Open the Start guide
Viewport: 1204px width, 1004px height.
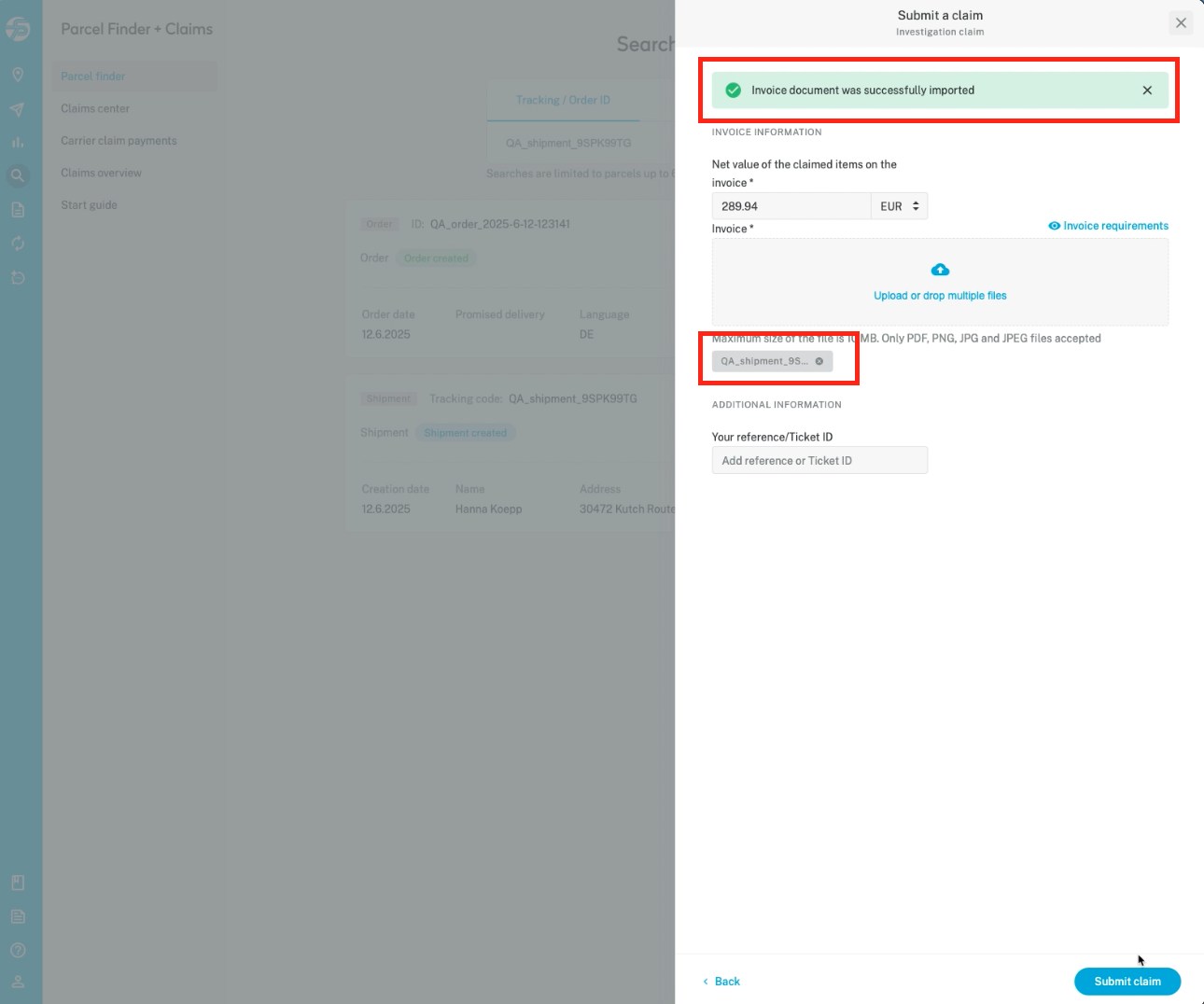[x=89, y=205]
